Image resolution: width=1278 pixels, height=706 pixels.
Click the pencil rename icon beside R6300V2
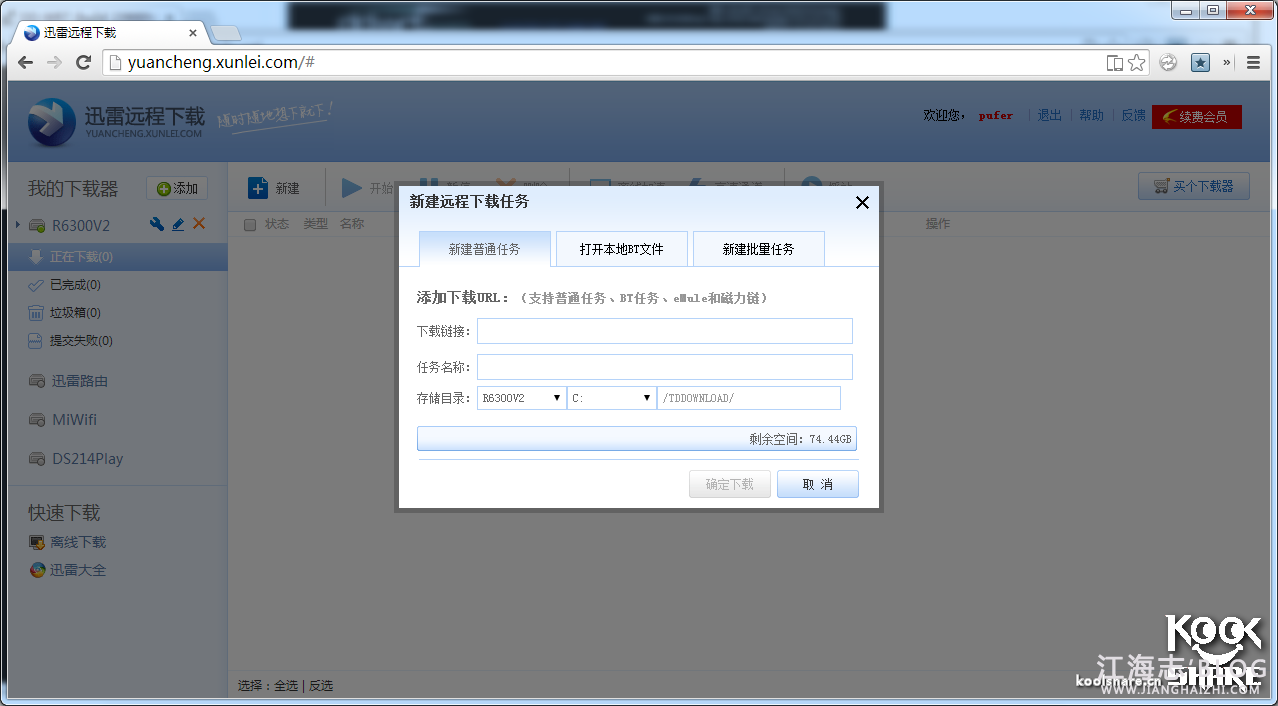point(178,224)
